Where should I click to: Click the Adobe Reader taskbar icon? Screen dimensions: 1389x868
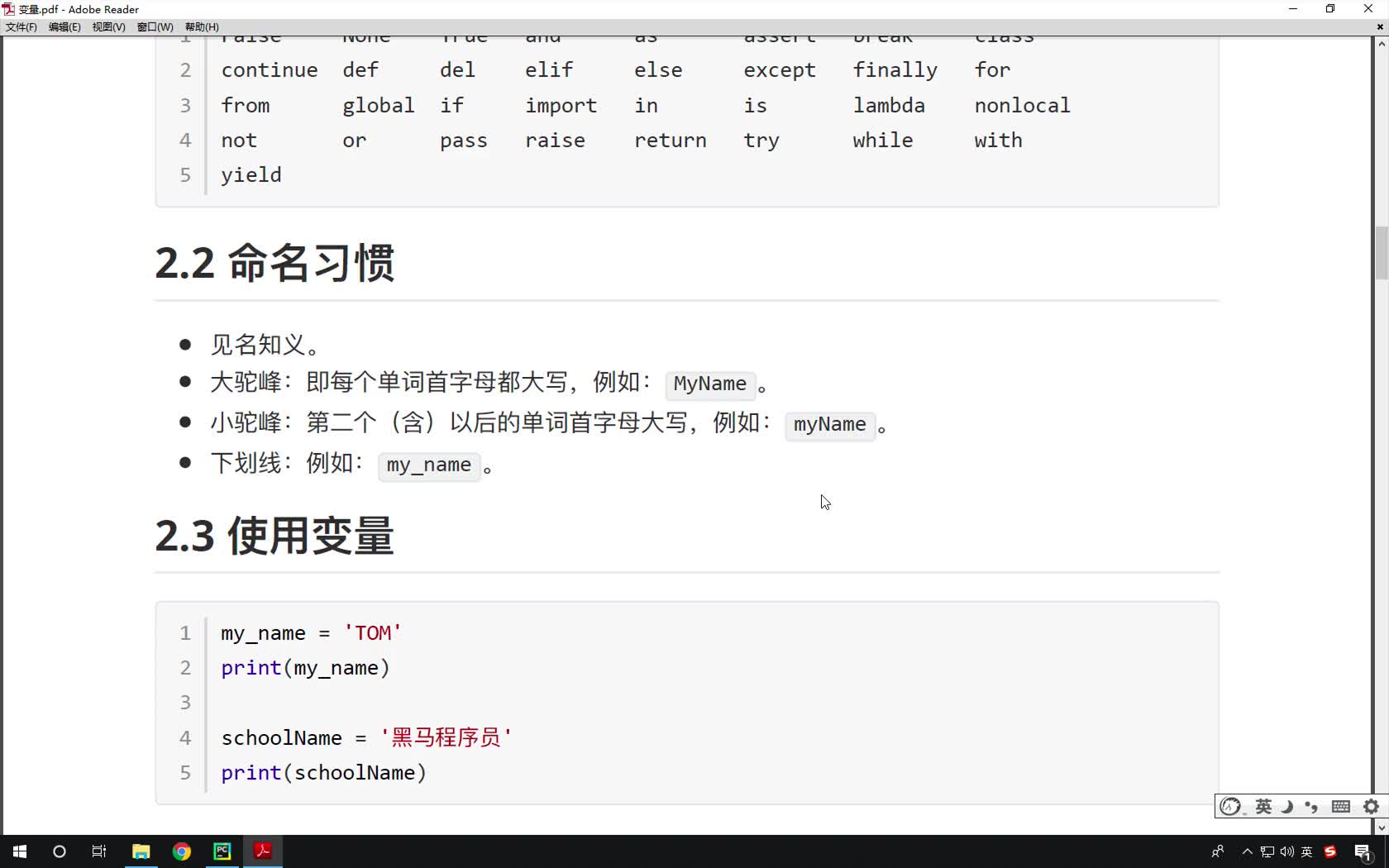pyautogui.click(x=263, y=851)
